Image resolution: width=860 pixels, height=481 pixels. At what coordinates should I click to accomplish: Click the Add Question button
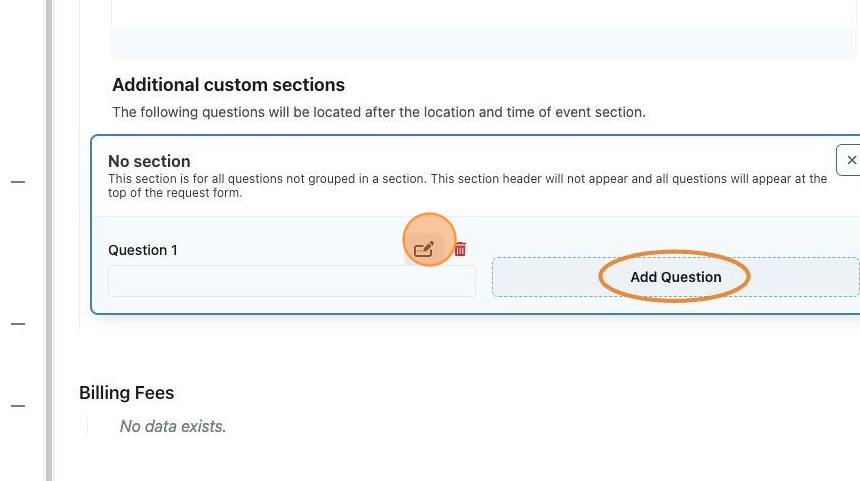tap(675, 277)
